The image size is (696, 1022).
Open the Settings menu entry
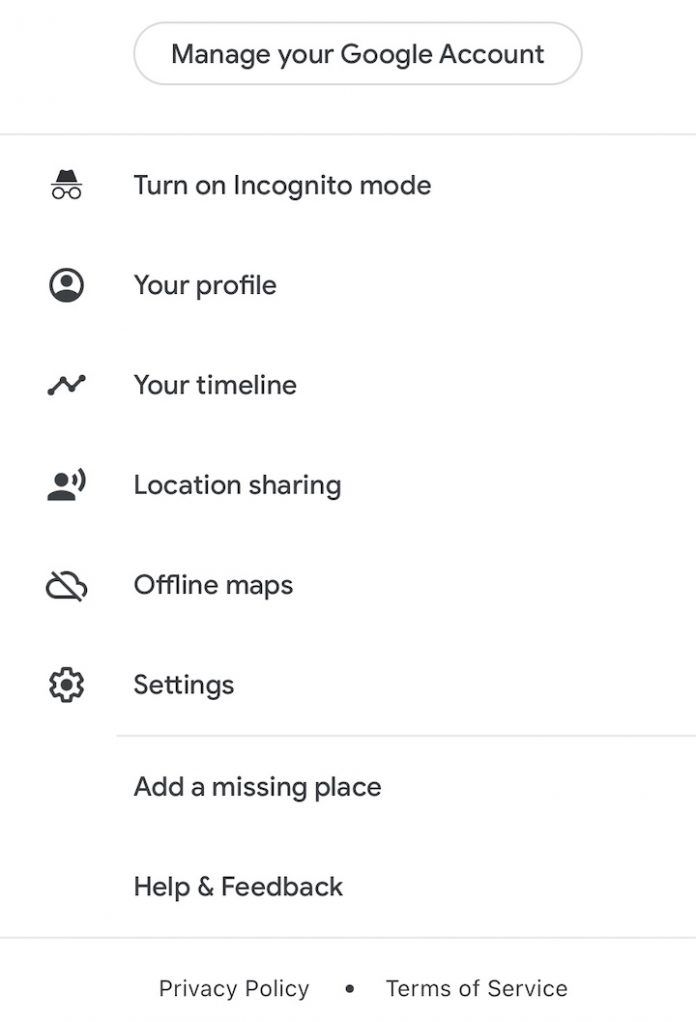point(184,684)
